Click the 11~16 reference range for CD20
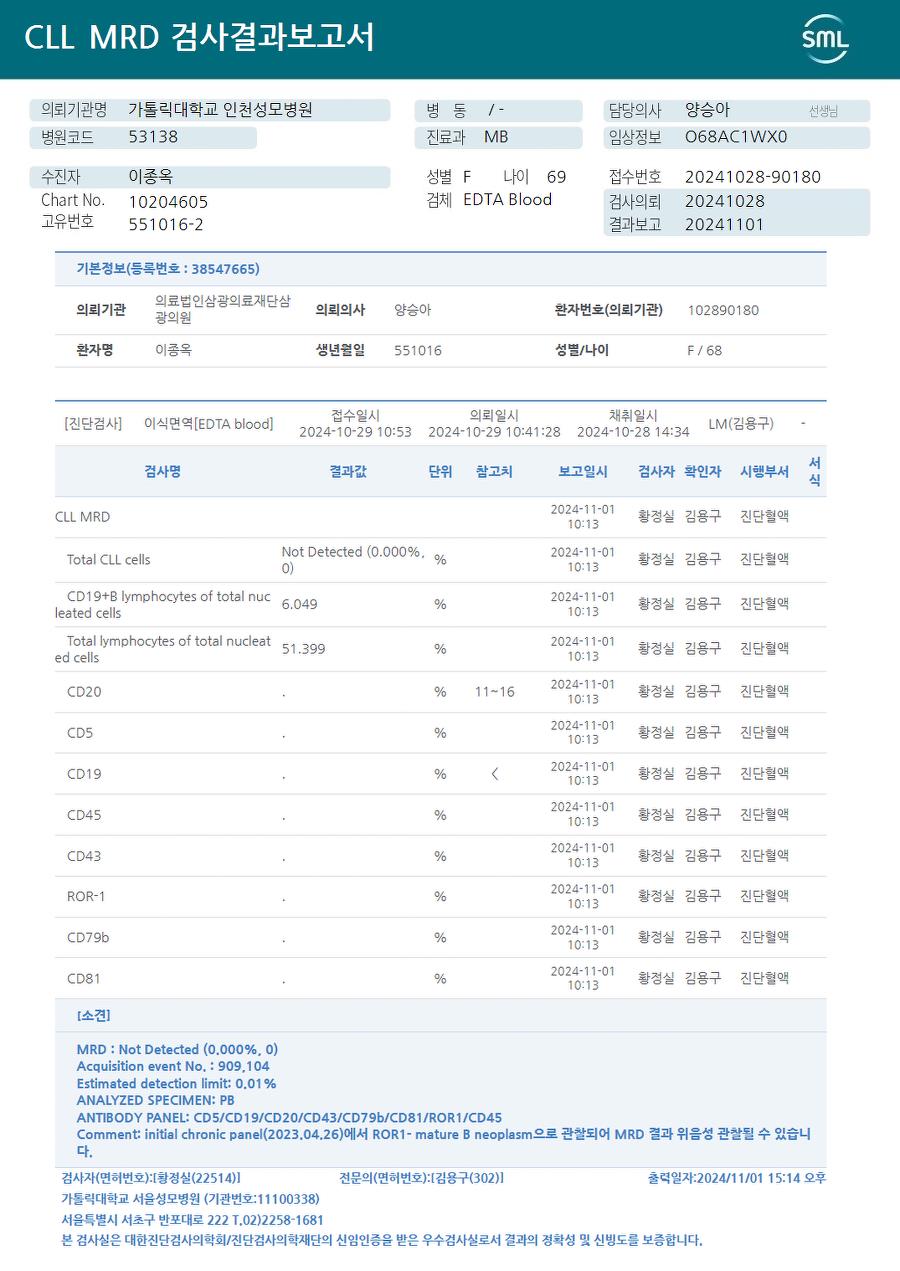 [x=494, y=692]
